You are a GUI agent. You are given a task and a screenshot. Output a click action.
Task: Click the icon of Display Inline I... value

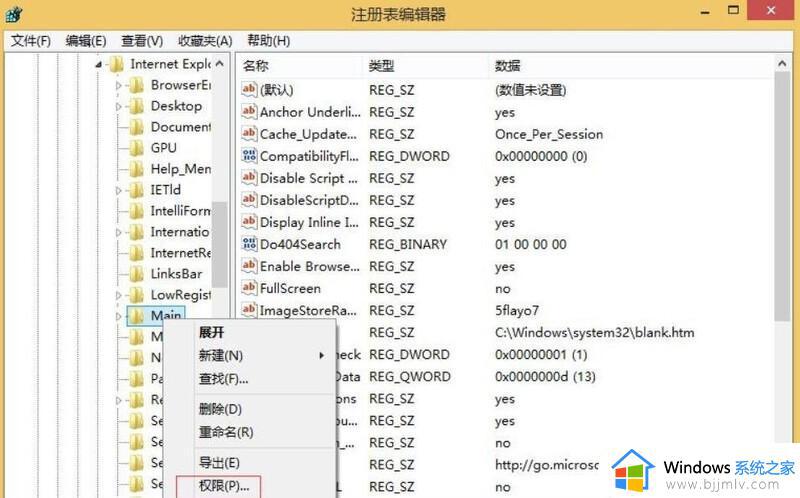(249, 222)
